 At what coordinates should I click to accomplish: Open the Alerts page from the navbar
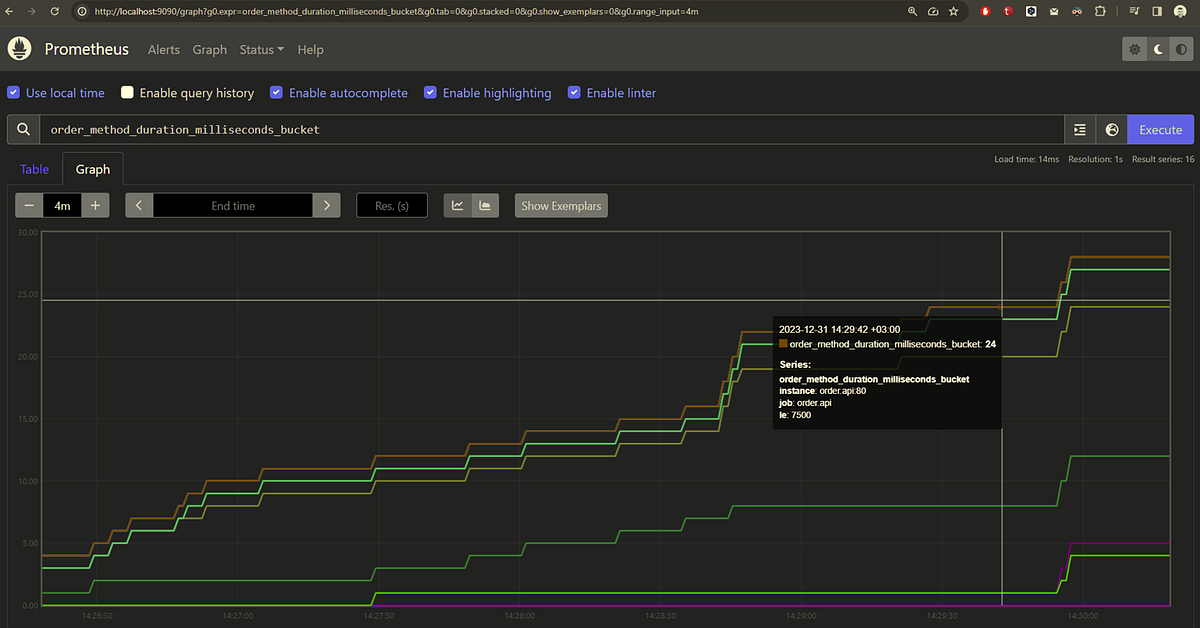coord(163,49)
